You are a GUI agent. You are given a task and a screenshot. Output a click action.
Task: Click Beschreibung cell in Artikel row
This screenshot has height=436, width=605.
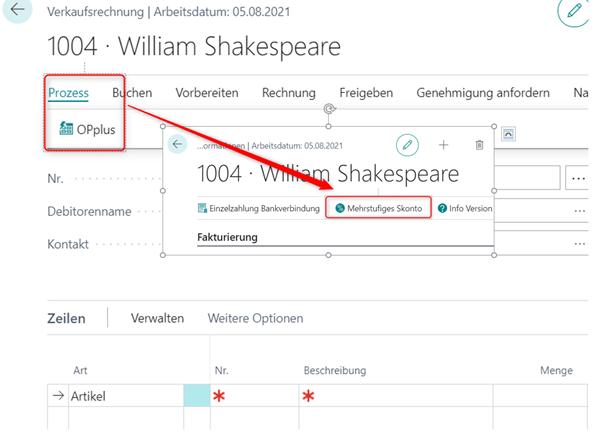[396, 395]
